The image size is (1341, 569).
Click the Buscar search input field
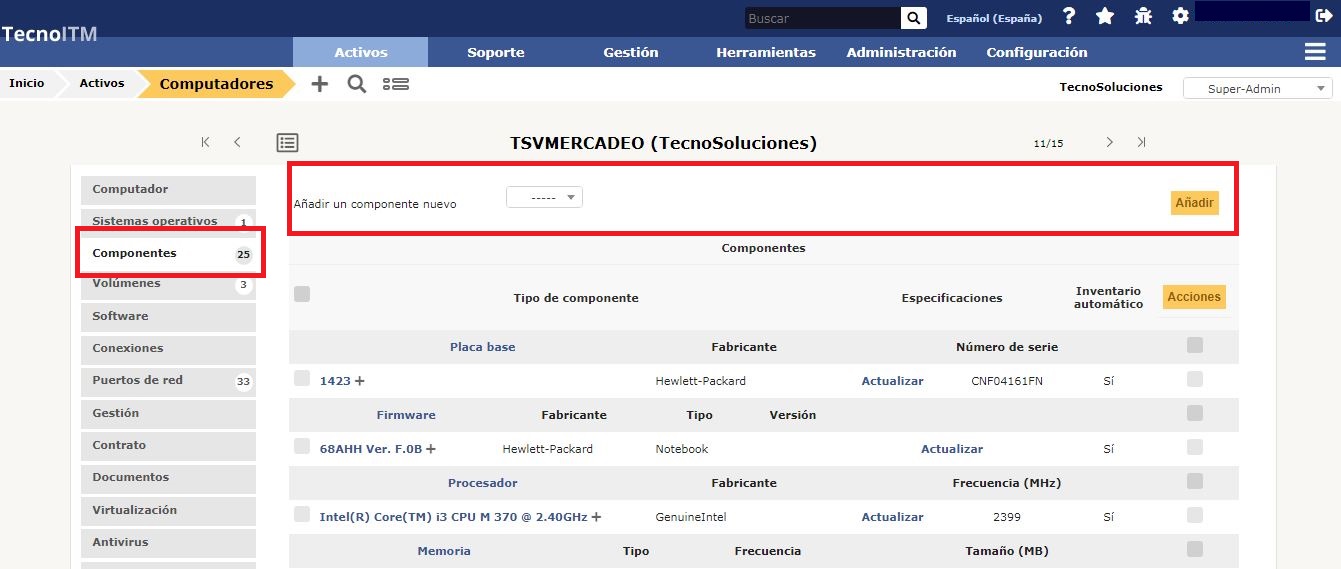click(821, 18)
